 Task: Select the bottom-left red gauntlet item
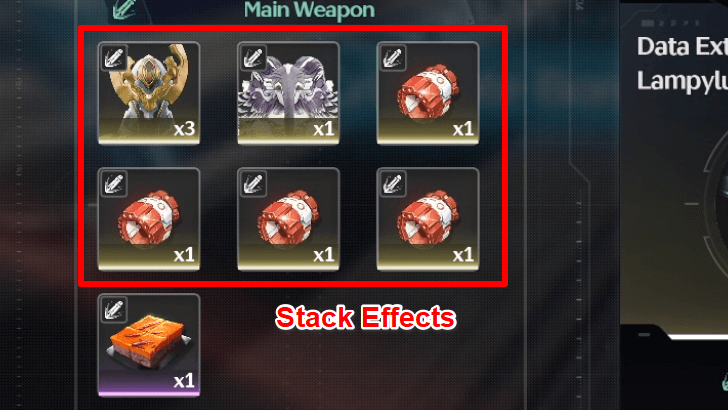pos(149,219)
